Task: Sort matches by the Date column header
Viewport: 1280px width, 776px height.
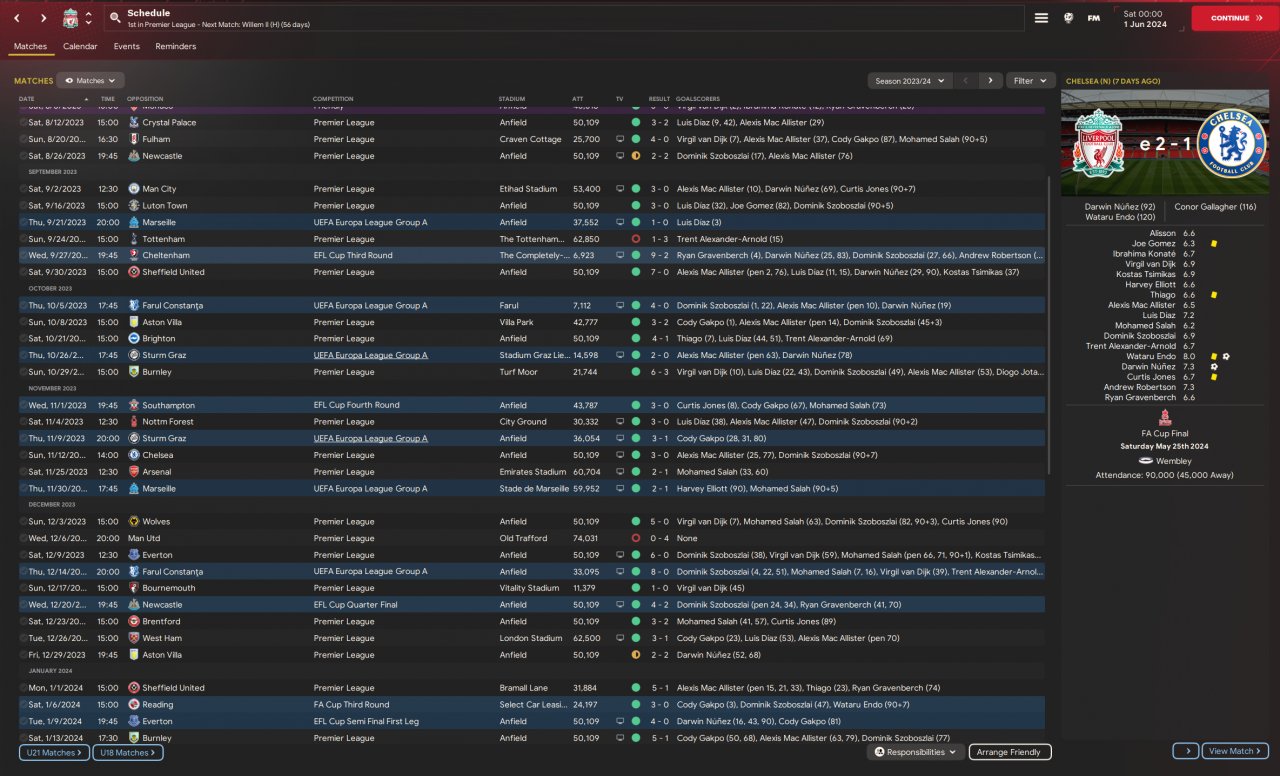Action: click(27, 99)
